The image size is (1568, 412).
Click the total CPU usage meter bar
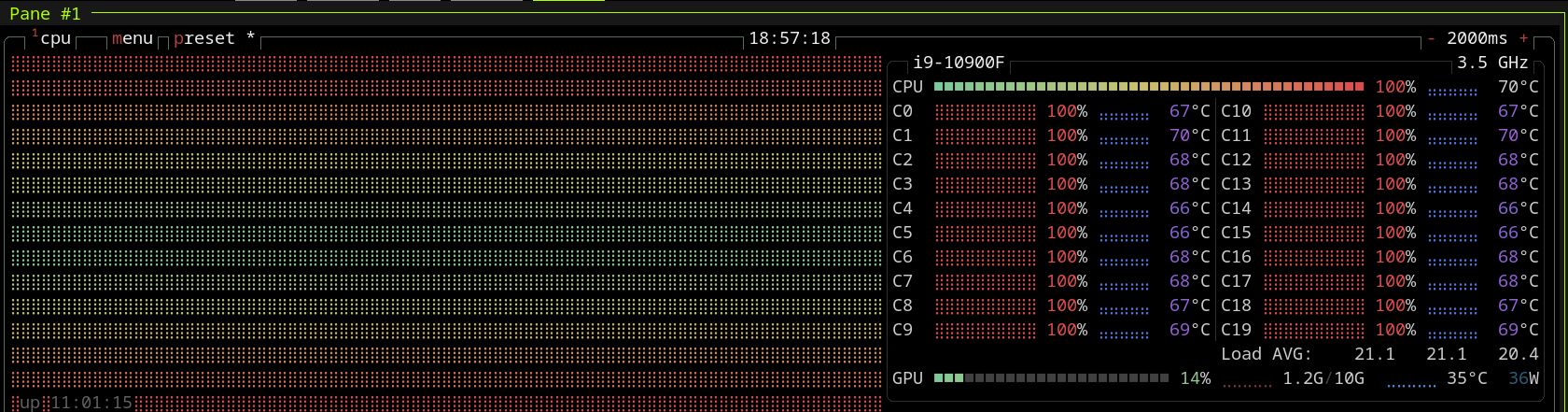[1149, 87]
